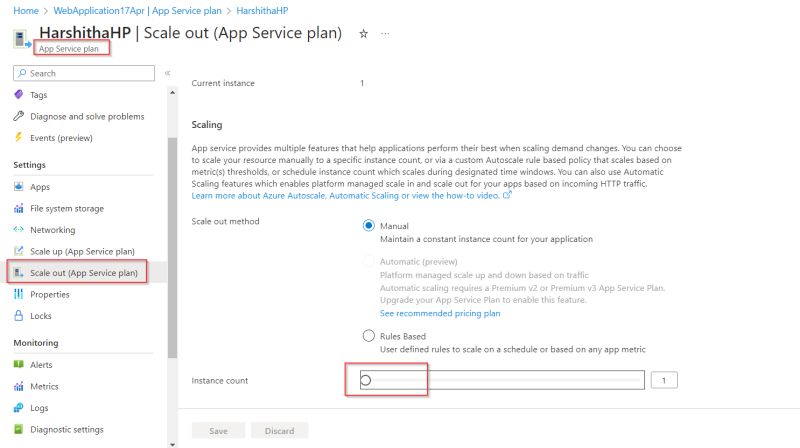800x448 pixels.
Task: Click the Diagnostic settings icon
Action: [x=19, y=429]
